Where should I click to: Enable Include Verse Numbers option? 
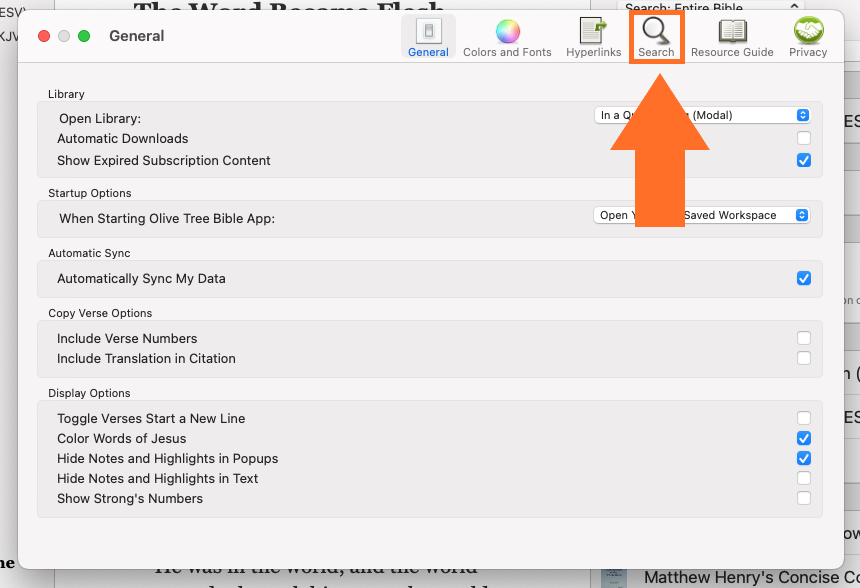[803, 339]
